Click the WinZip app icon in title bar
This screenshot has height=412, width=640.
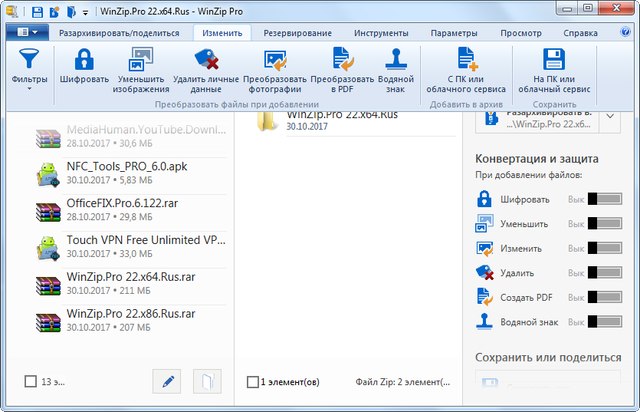pos(12,11)
